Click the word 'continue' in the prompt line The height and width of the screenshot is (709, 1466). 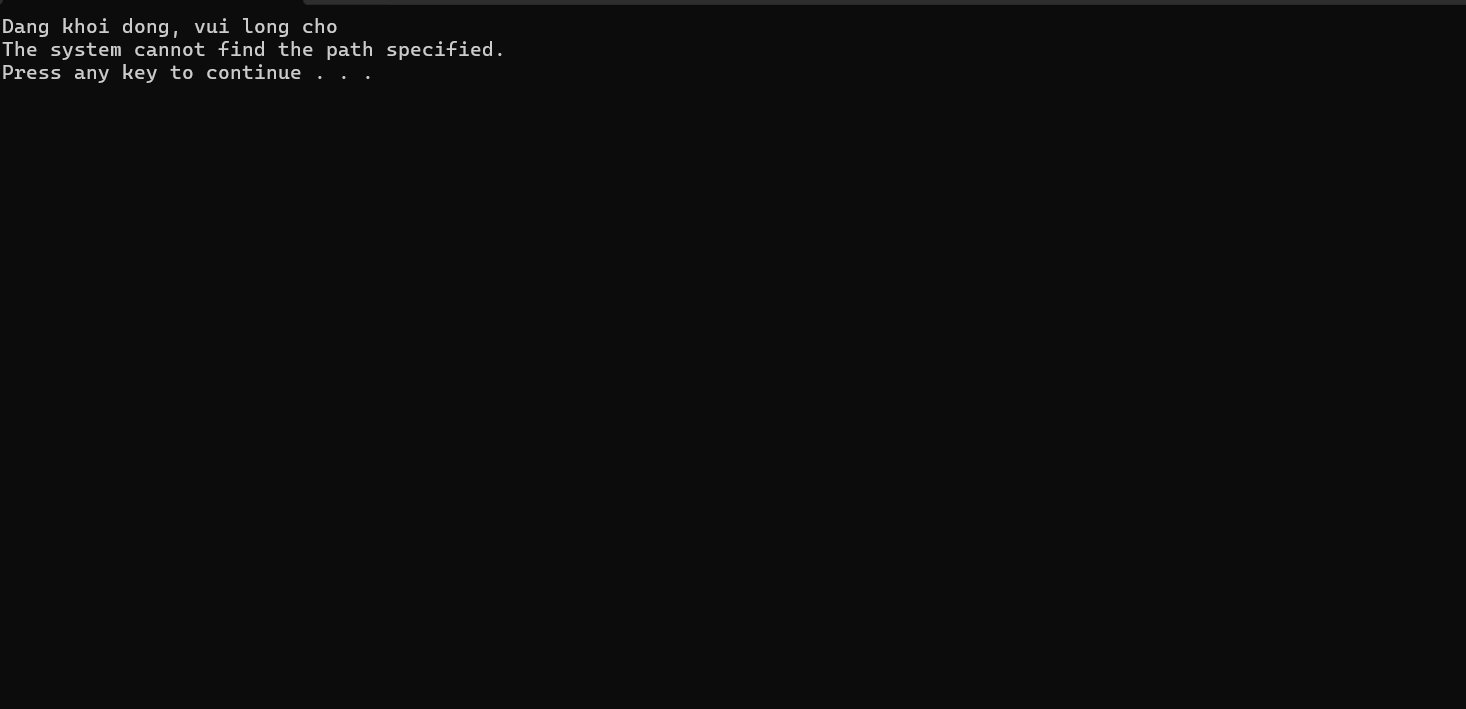point(254,73)
